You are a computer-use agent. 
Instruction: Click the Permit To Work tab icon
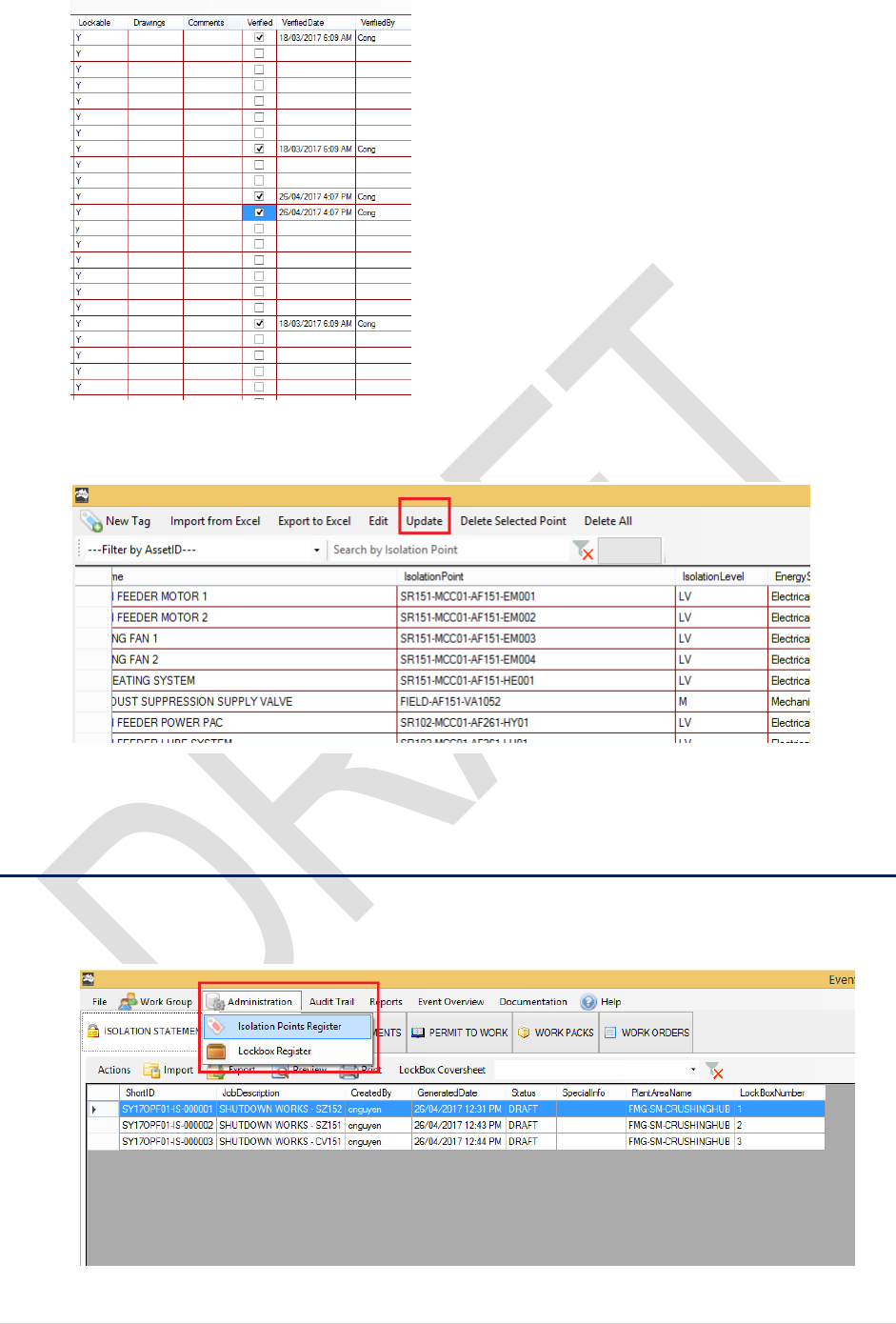(x=418, y=1032)
